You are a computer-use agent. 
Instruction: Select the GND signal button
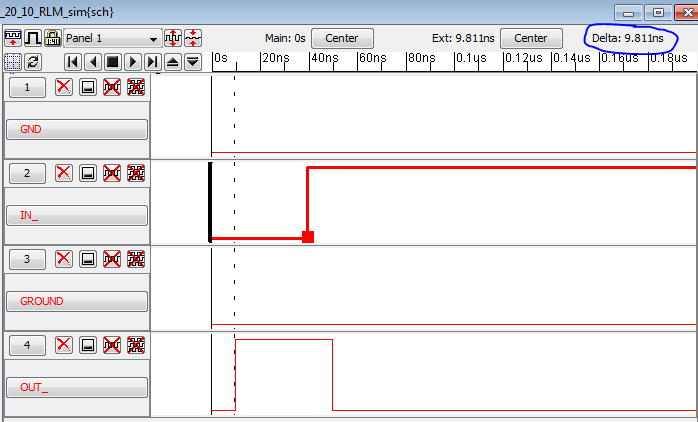[x=77, y=130]
